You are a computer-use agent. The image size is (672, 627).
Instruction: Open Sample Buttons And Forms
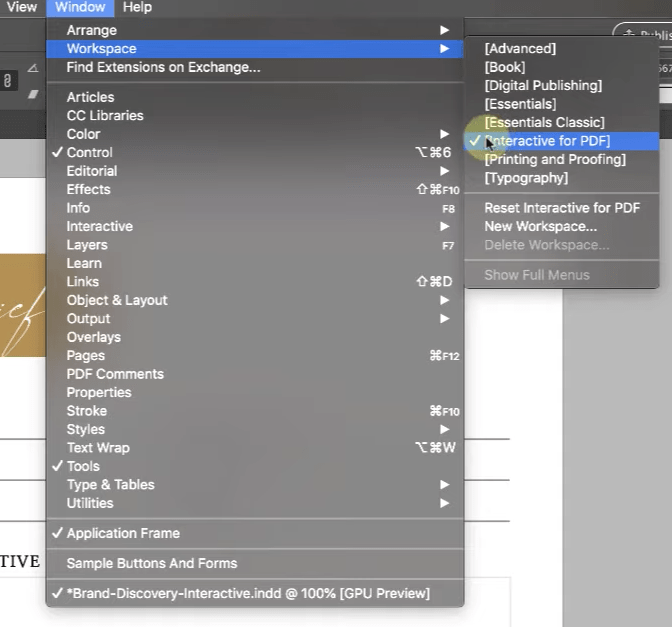pos(255,563)
